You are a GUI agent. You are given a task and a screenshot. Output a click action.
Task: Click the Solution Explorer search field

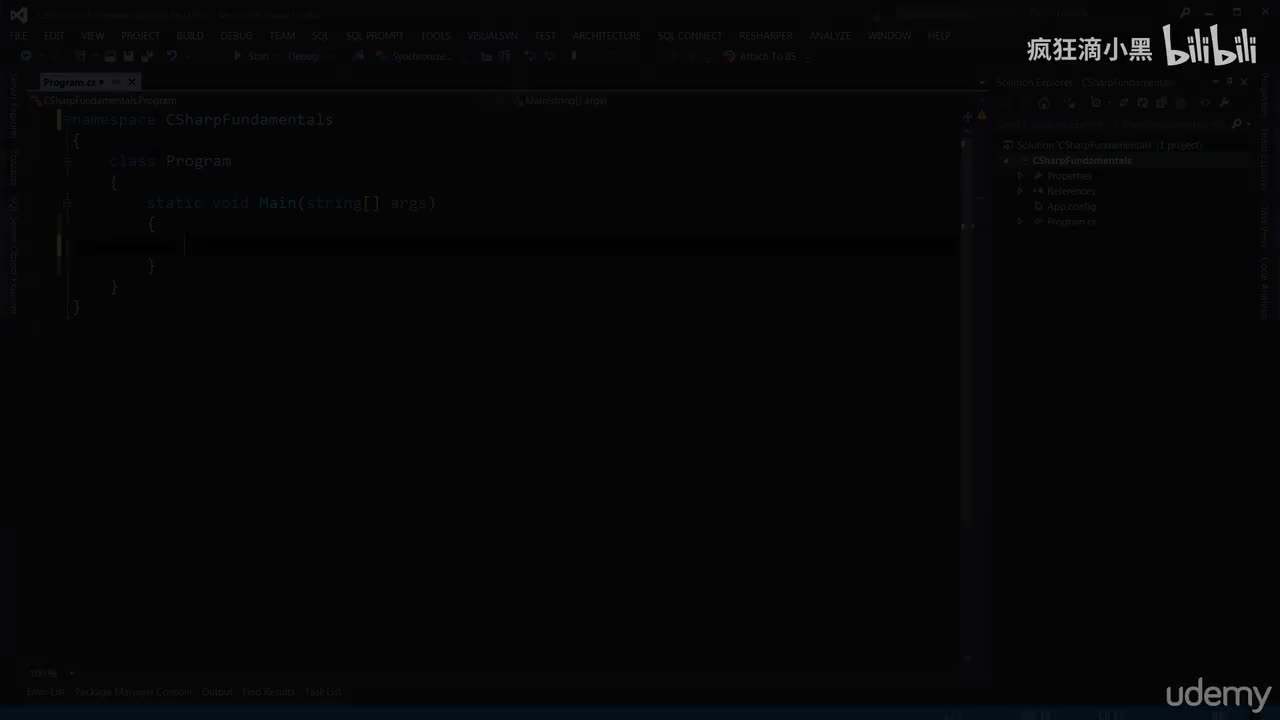(x=1113, y=124)
